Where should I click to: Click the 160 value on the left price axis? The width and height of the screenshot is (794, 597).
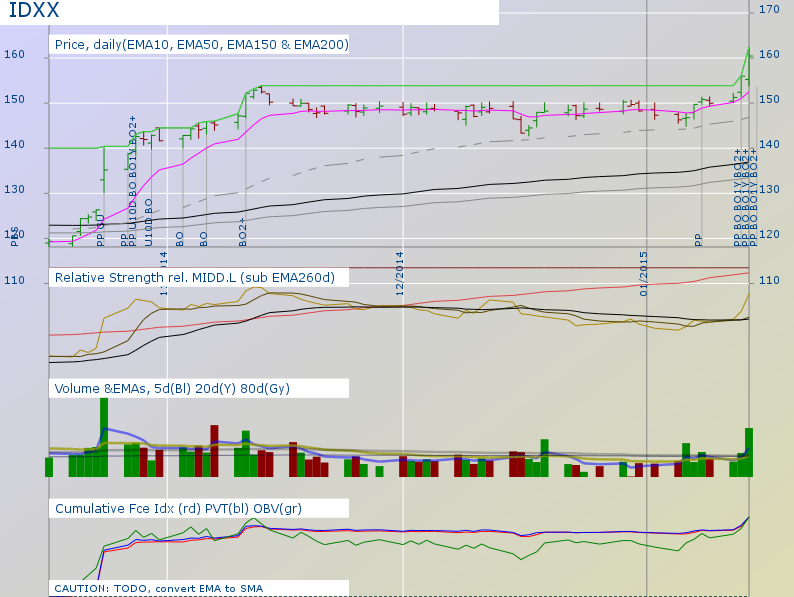[14, 54]
